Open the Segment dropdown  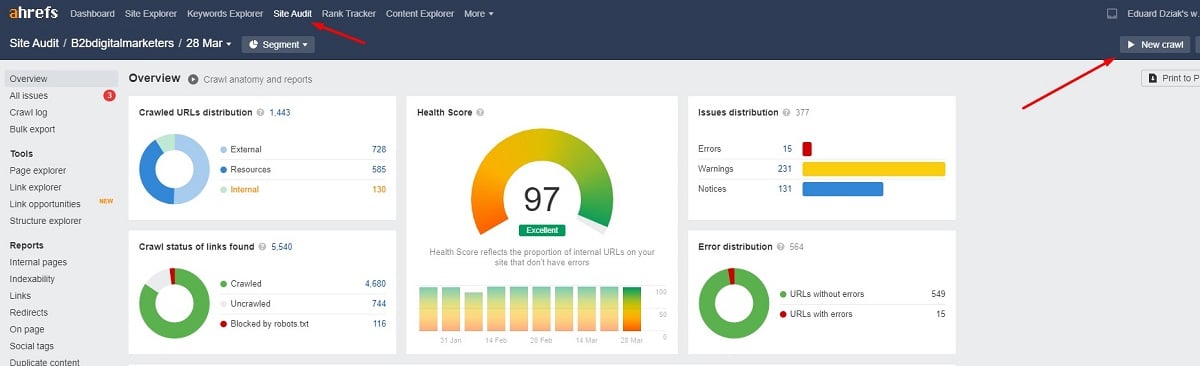click(x=277, y=44)
